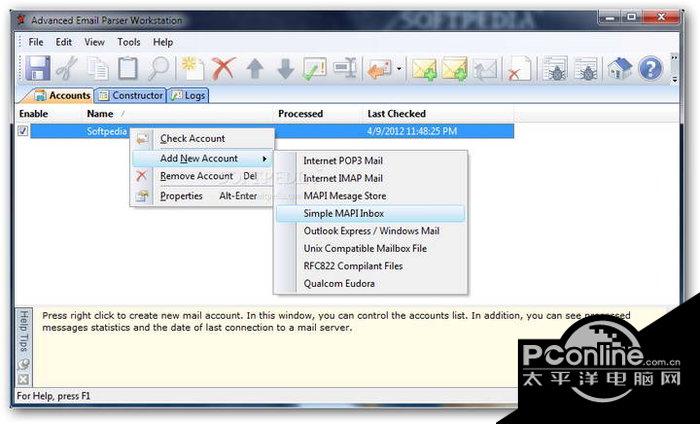Click the 4/9/2012 11:48:25 PM timestamp cell
700x424 pixels.
click(412, 131)
